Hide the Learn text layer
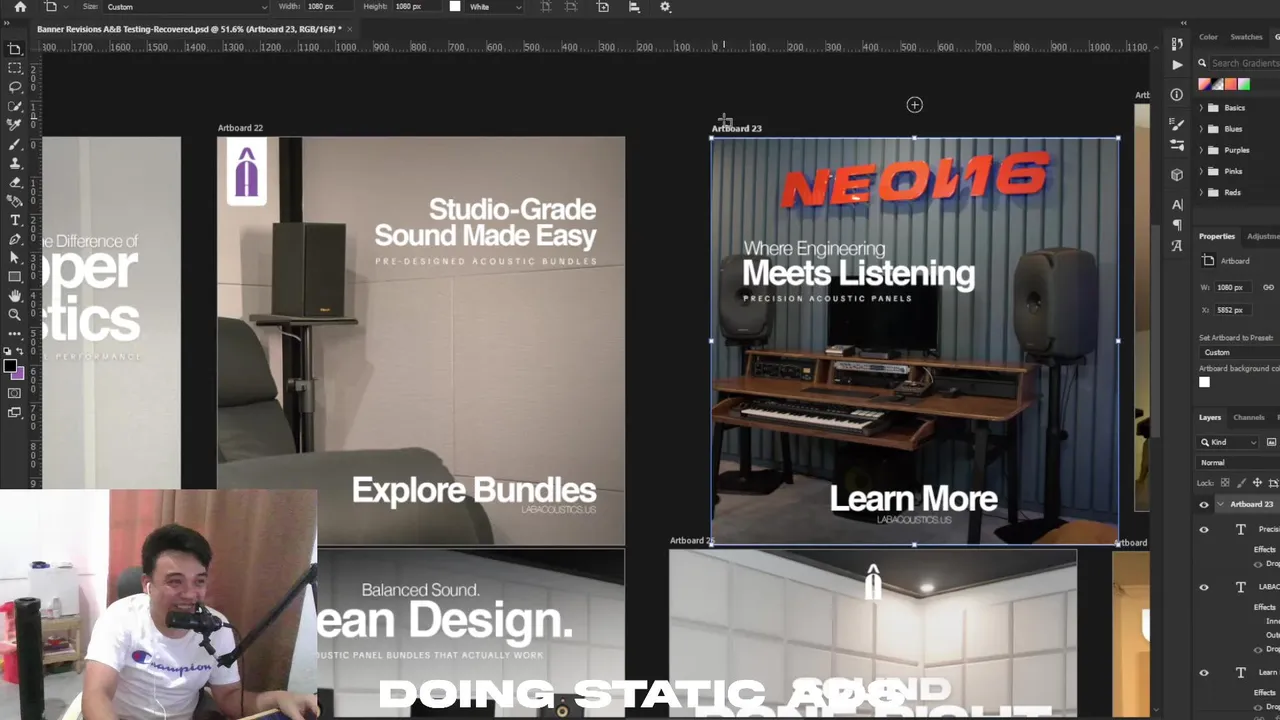This screenshot has width=1280, height=720. coord(1204,673)
